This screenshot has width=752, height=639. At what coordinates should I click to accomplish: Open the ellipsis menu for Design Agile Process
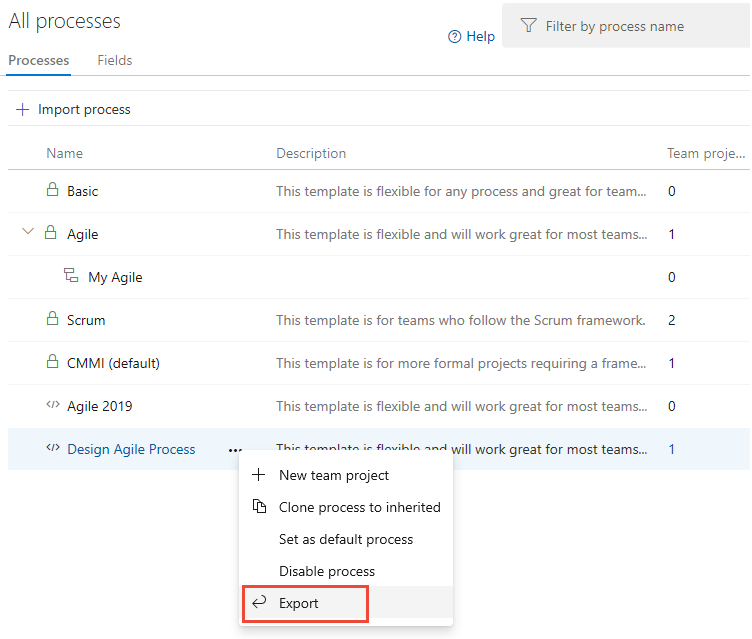point(235,450)
